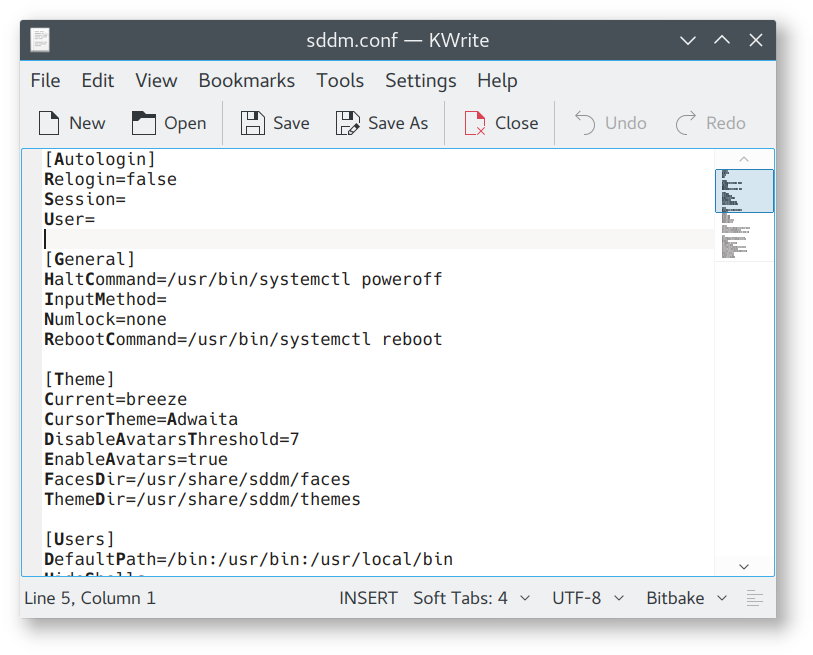The width and height of the screenshot is (813, 655).
Task: Open the Bookmarks menu
Action: pos(246,80)
